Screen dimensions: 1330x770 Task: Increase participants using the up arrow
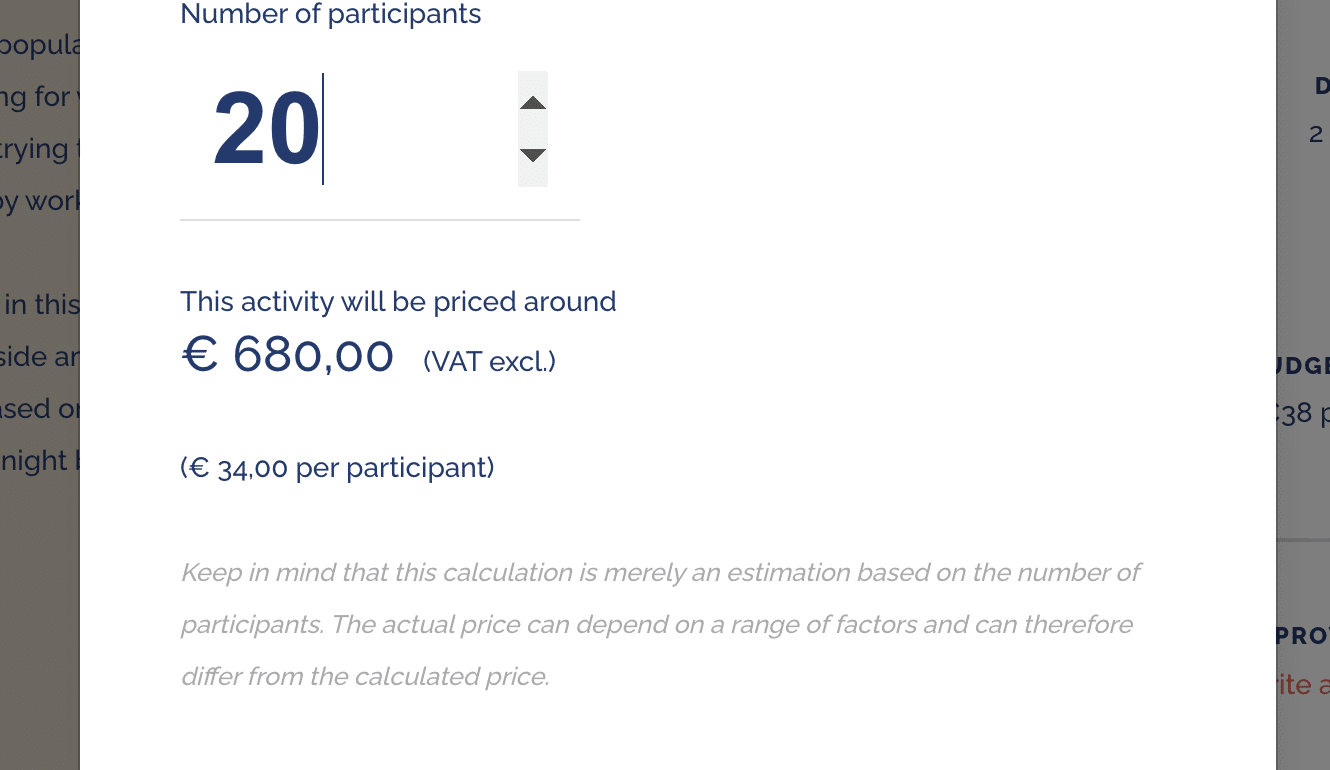pos(533,103)
